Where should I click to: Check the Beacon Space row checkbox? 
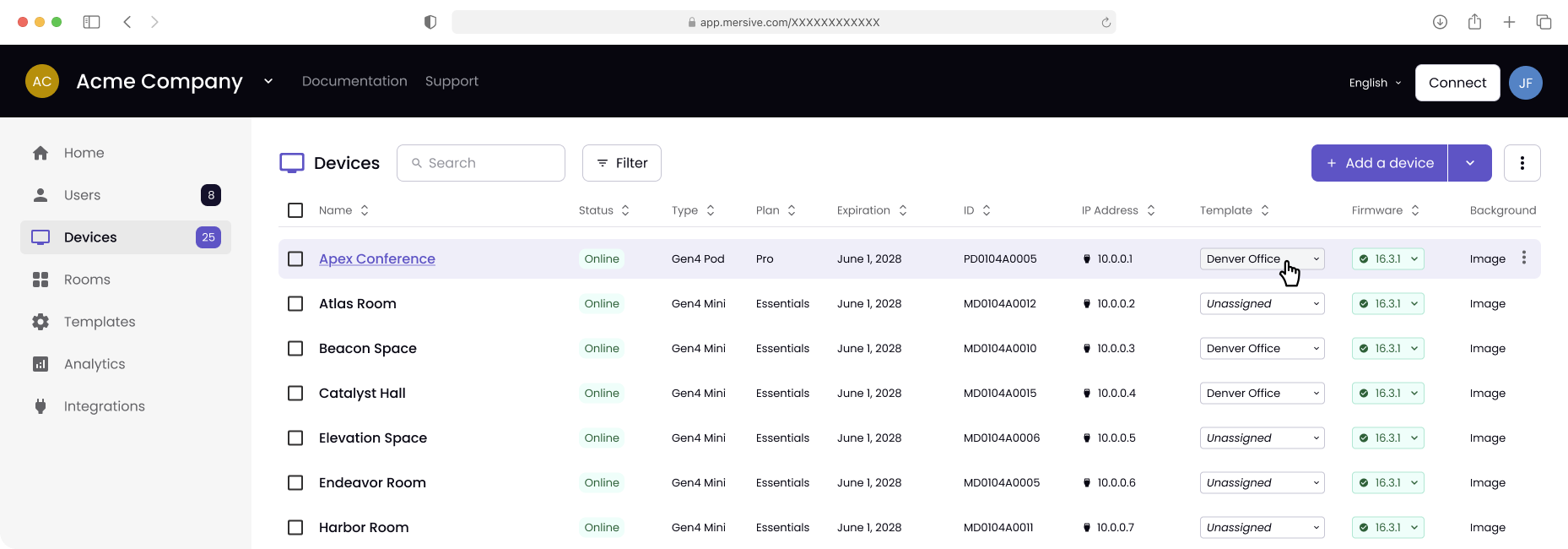(295, 348)
